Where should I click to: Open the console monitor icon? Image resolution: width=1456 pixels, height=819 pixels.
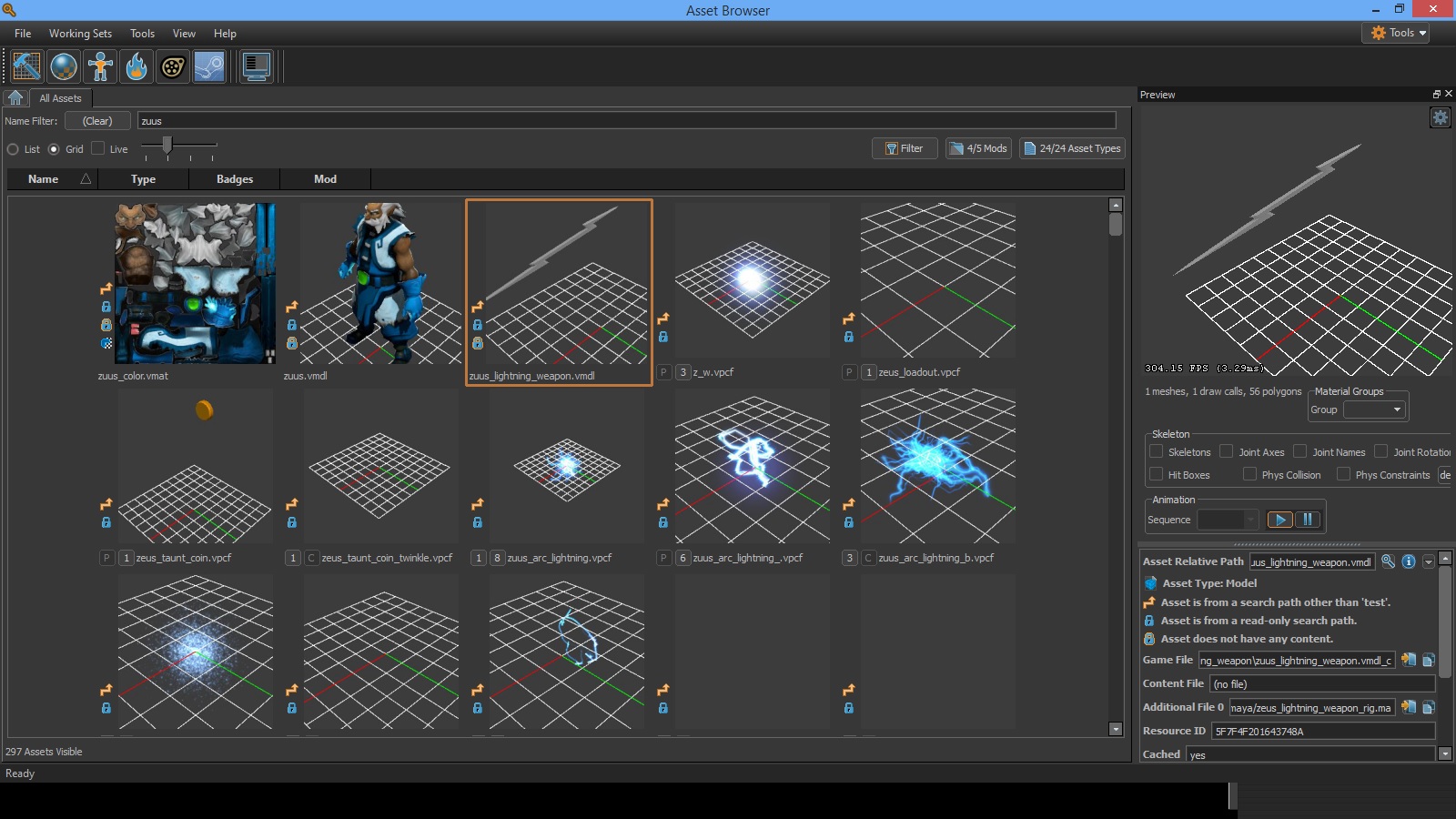tap(257, 66)
